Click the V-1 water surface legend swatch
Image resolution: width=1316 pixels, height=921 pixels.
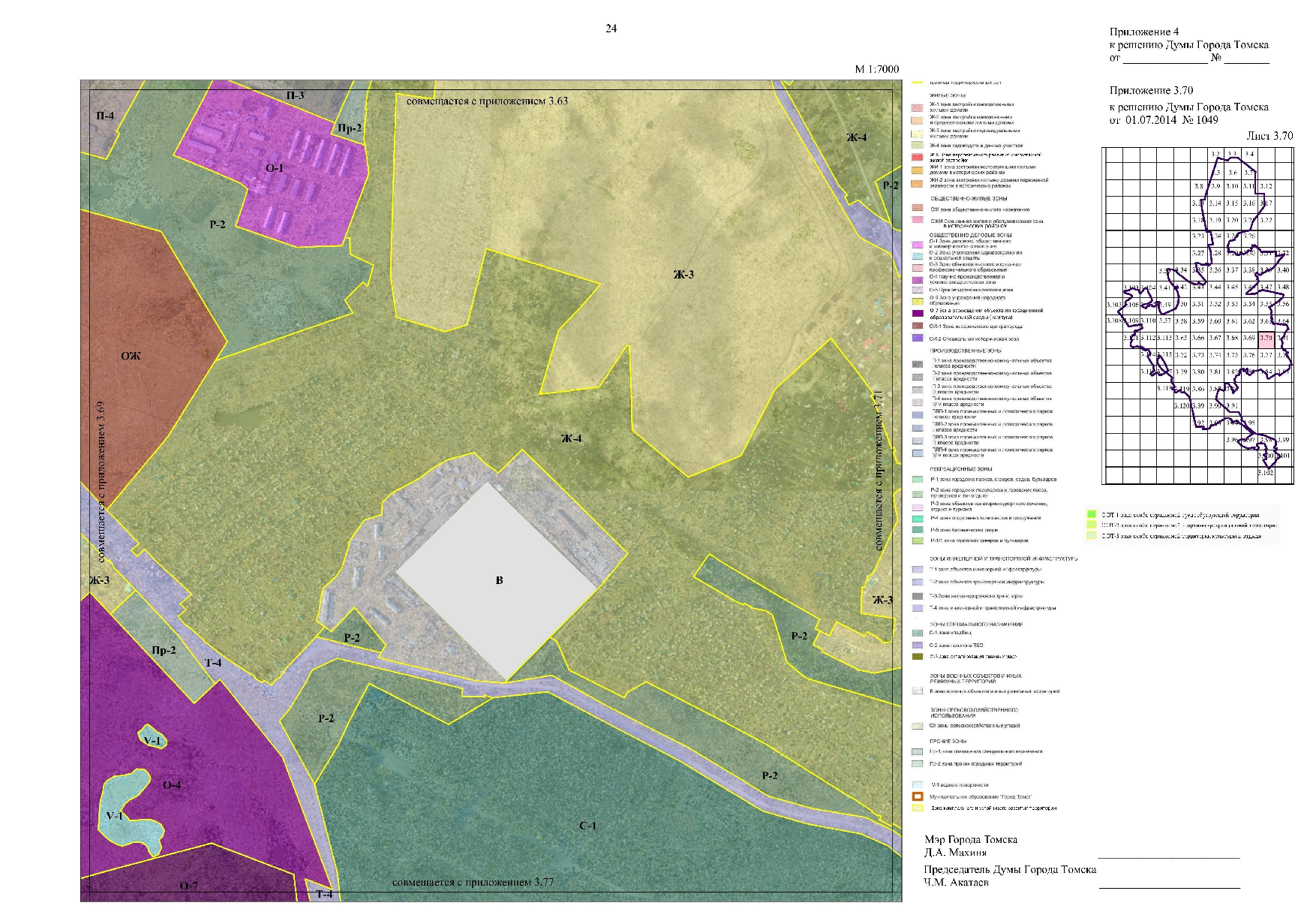tap(917, 785)
